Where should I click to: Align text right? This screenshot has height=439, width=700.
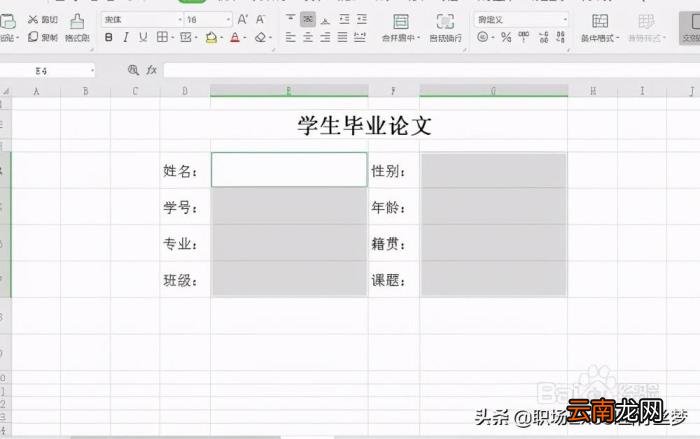(325, 38)
